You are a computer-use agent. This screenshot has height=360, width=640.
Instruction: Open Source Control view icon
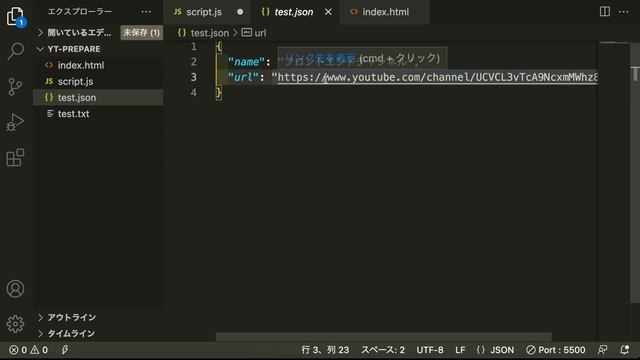[x=16, y=87]
